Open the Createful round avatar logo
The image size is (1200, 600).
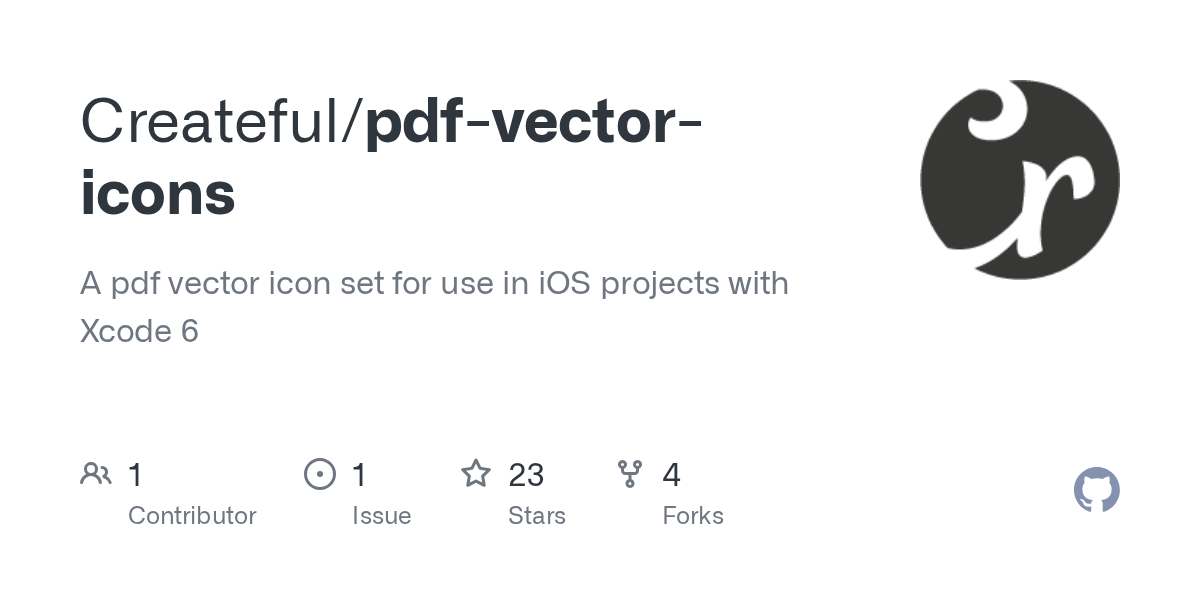pyautogui.click(x=1020, y=180)
